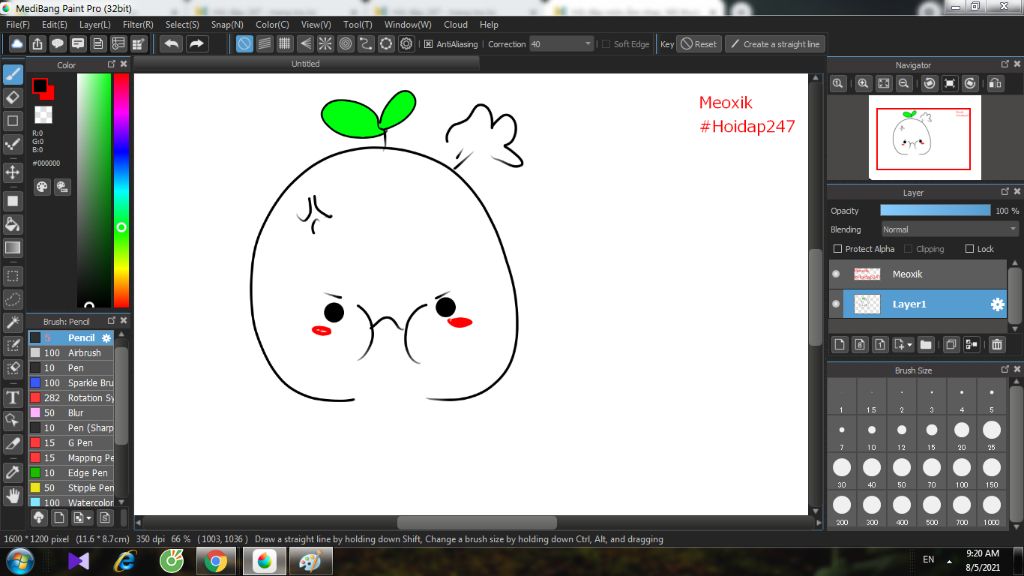
Task: Toggle the AntiAliasing checkbox
Action: point(428,44)
